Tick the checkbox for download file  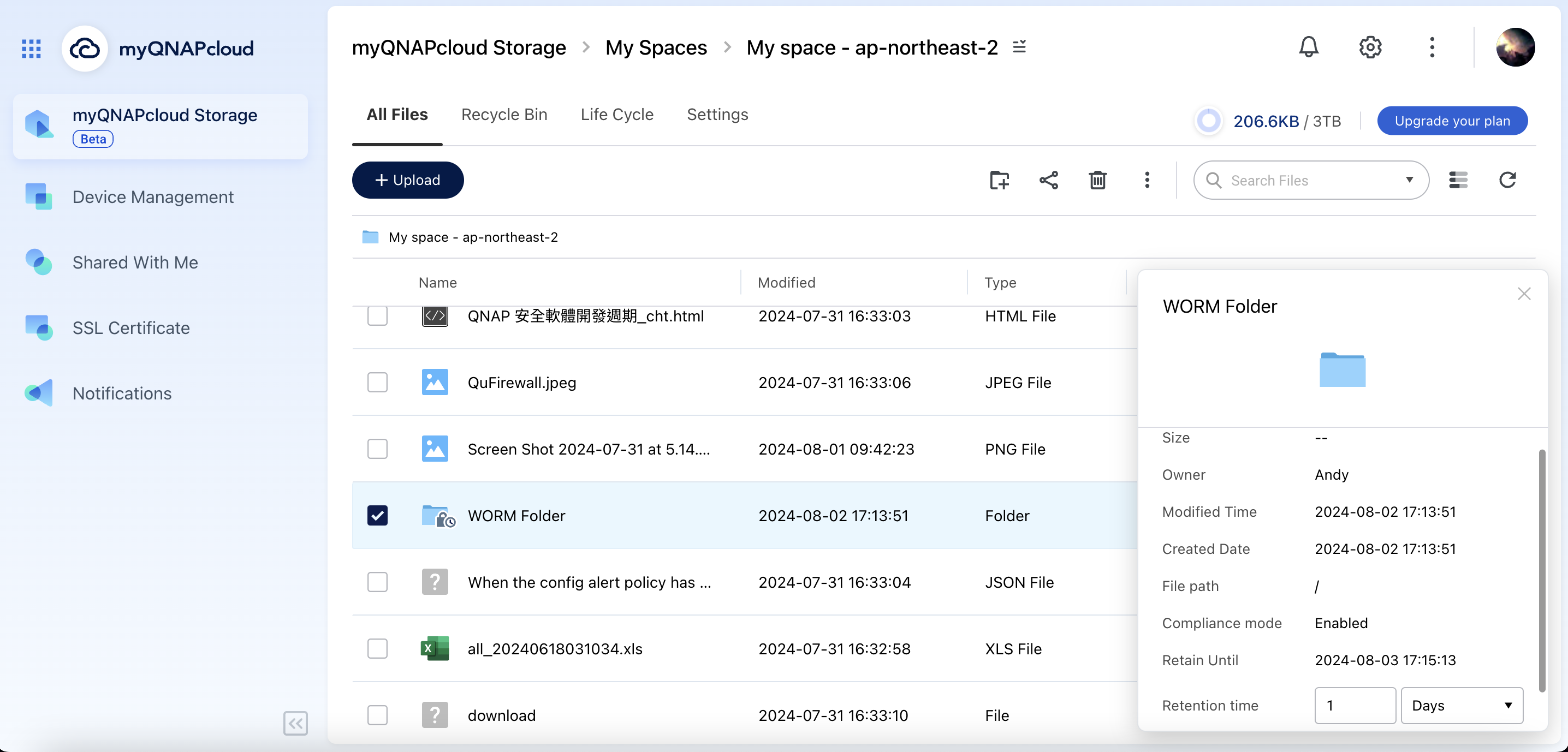click(x=377, y=715)
